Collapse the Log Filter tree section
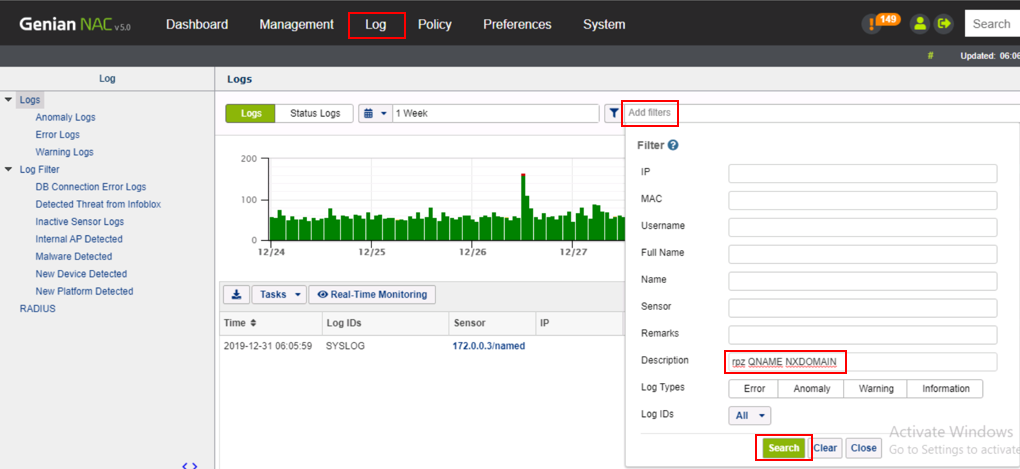 pyautogui.click(x=9, y=170)
